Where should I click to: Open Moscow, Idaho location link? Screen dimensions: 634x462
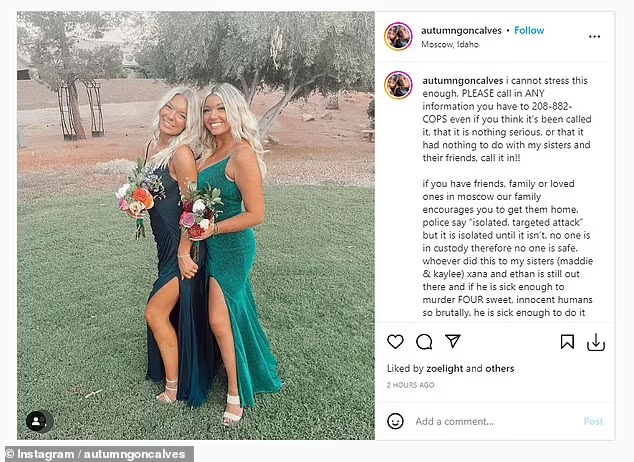(x=450, y=44)
